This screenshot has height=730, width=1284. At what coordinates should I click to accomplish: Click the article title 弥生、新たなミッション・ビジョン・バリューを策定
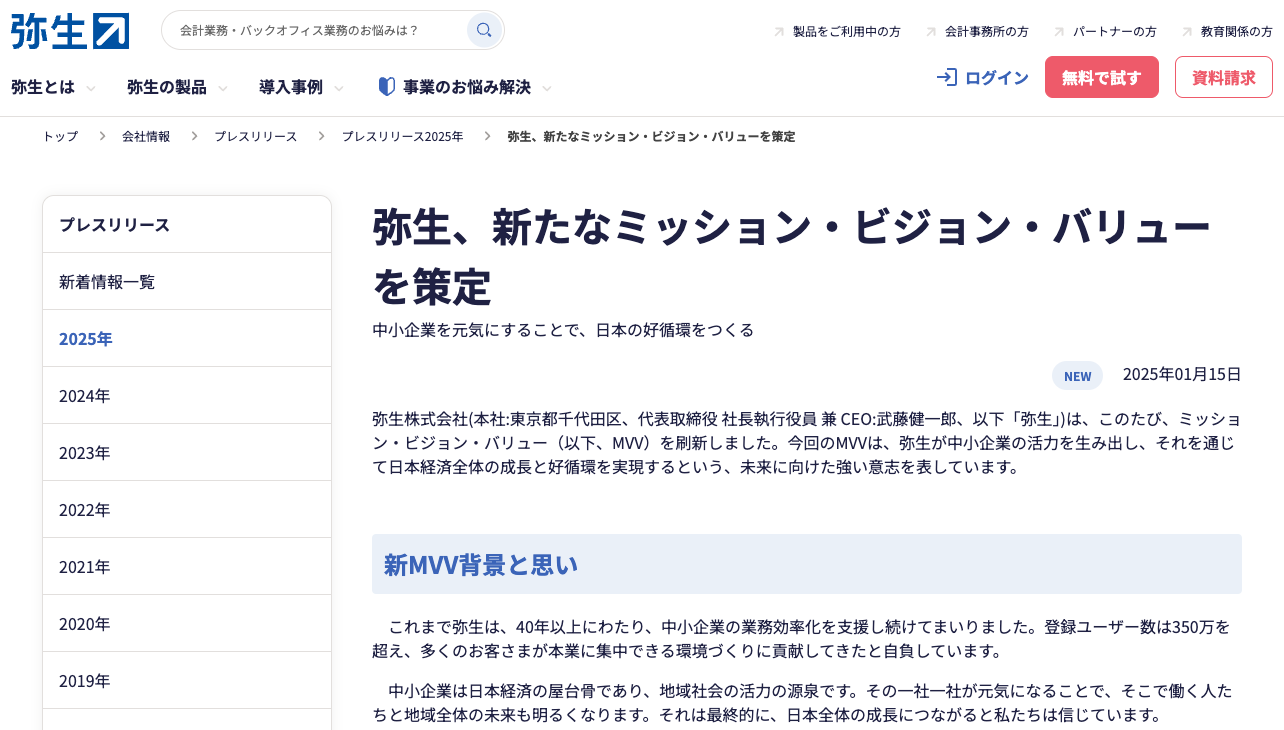coord(792,256)
